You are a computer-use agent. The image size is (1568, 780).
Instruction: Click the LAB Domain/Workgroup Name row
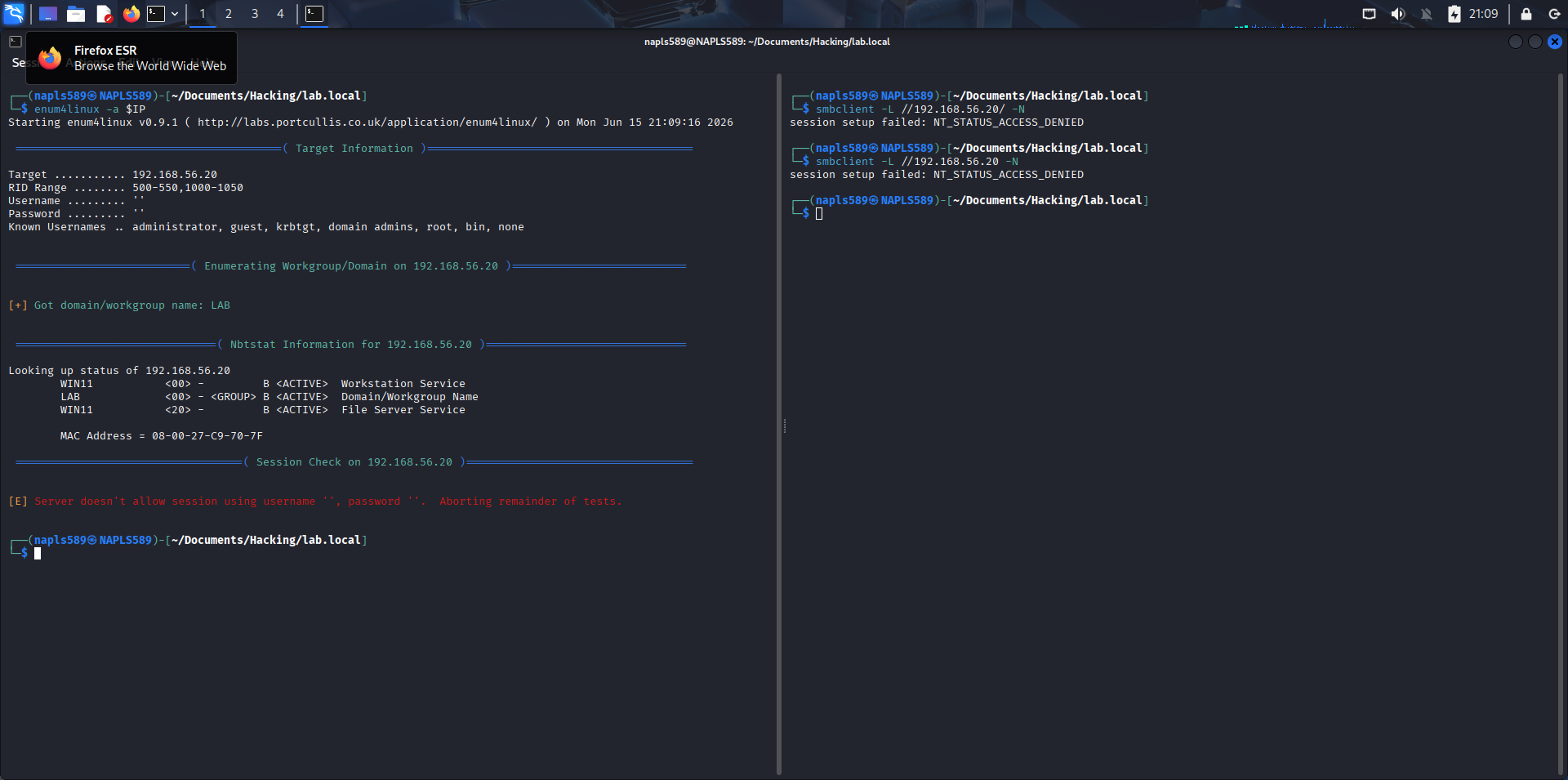tap(269, 397)
